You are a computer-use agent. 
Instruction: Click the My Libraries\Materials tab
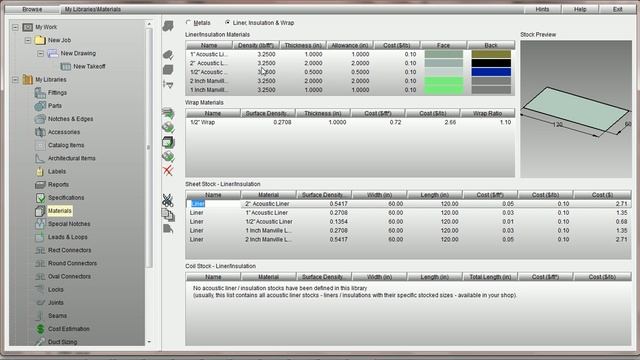tap(93, 9)
